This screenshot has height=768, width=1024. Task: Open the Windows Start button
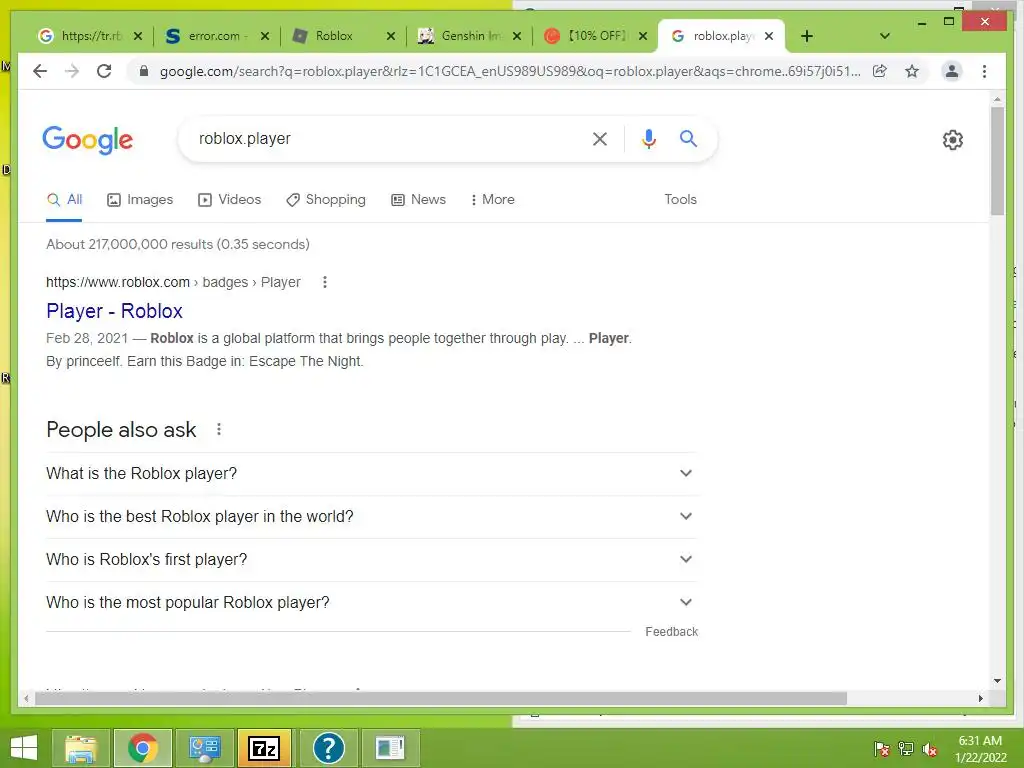tap(24, 748)
